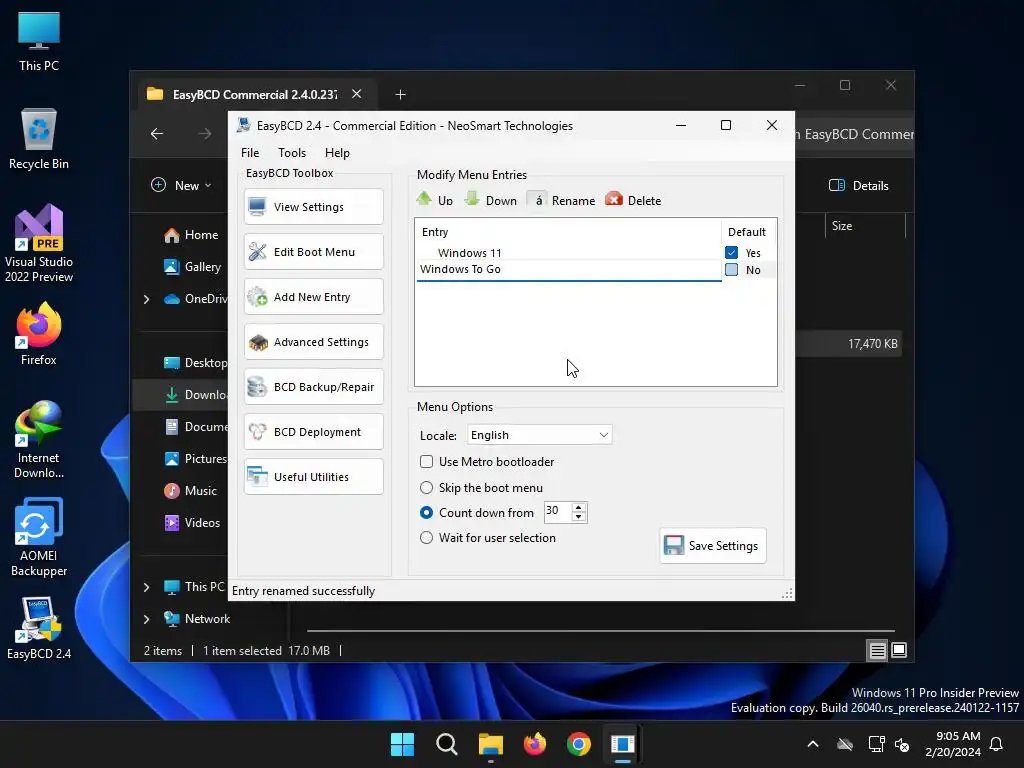The image size is (1024, 768).
Task: Switch Explorer to large thumbnails view
Action: click(x=899, y=650)
